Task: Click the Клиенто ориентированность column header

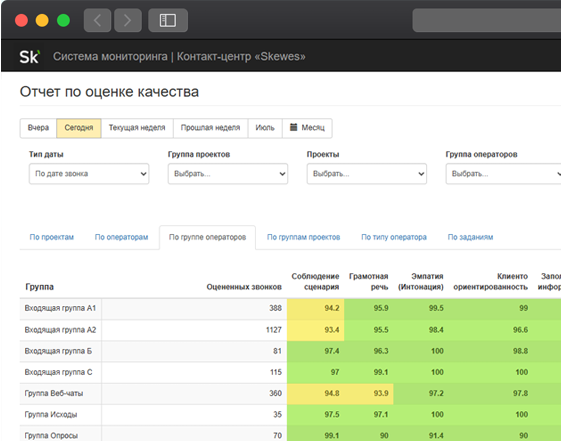Action: coord(491,281)
